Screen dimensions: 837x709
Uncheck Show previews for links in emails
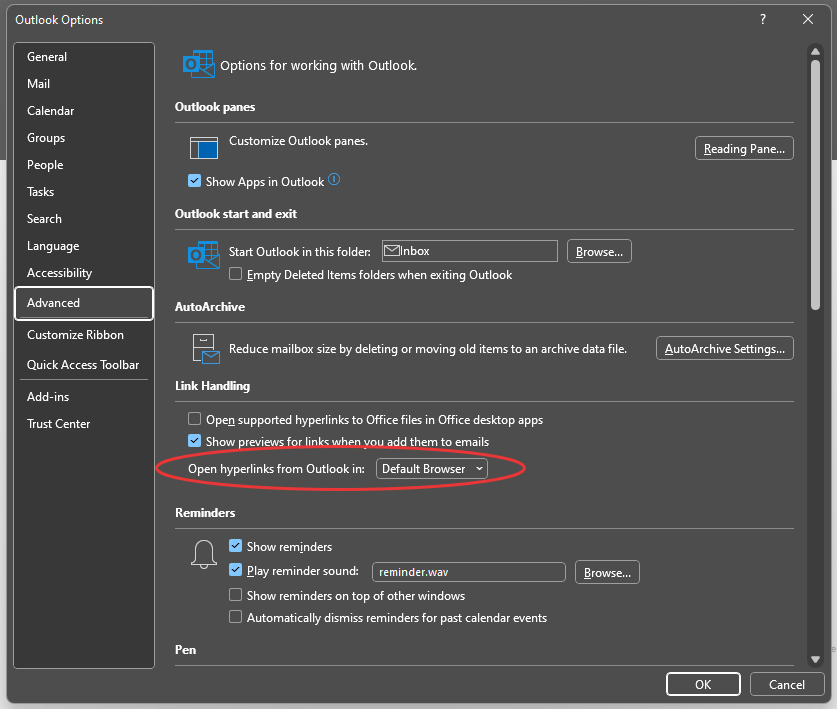click(x=194, y=441)
